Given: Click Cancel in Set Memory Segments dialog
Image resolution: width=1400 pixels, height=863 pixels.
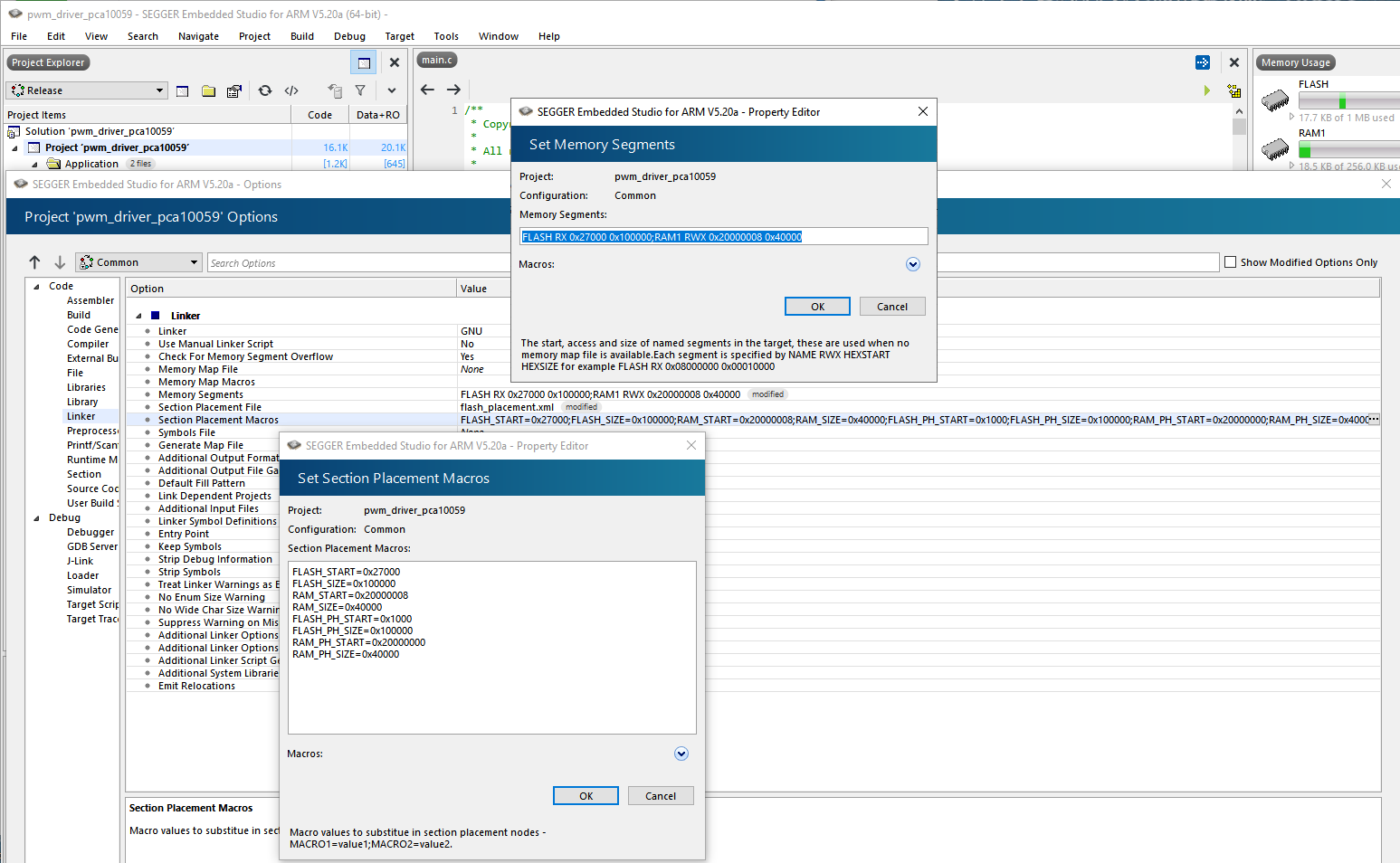Looking at the screenshot, I should tap(892, 307).
